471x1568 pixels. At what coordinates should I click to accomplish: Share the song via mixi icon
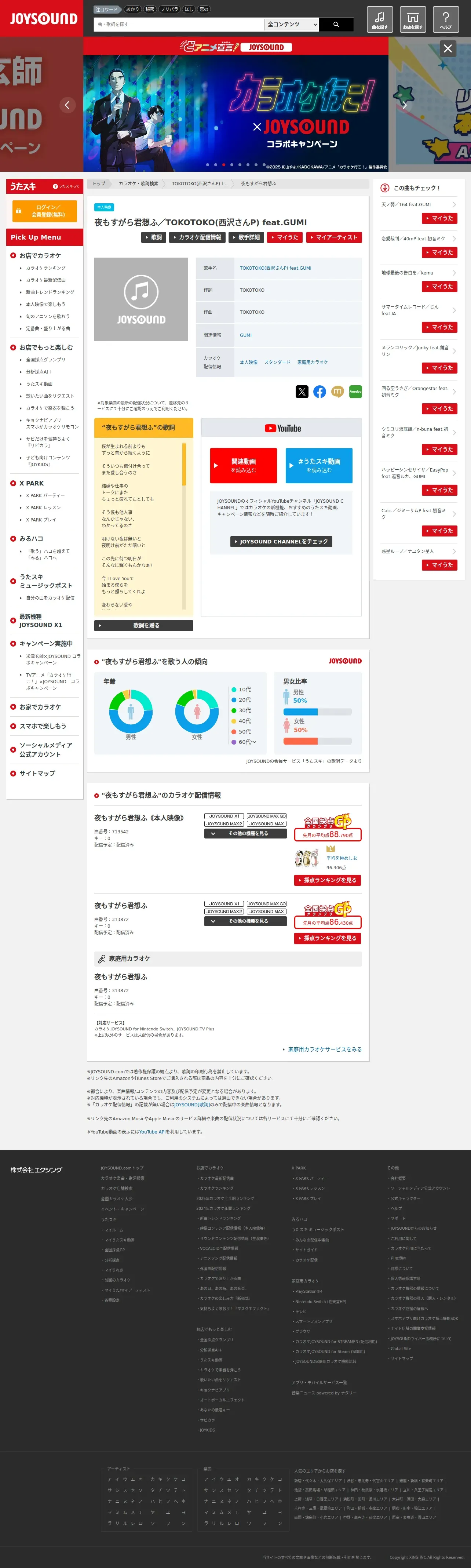click(338, 392)
